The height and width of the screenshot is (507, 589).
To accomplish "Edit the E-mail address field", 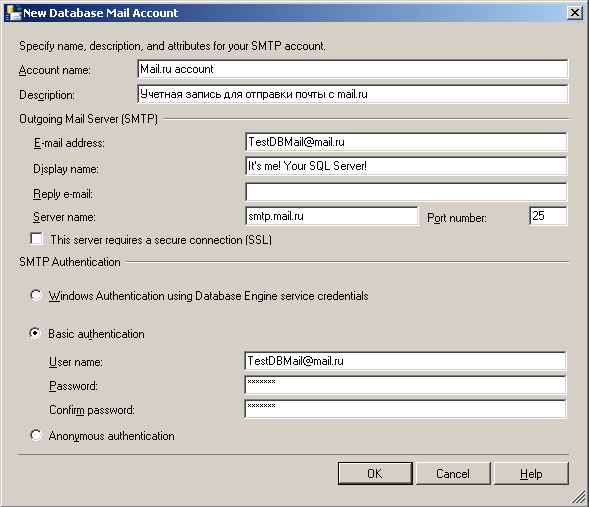I will pos(406,142).
